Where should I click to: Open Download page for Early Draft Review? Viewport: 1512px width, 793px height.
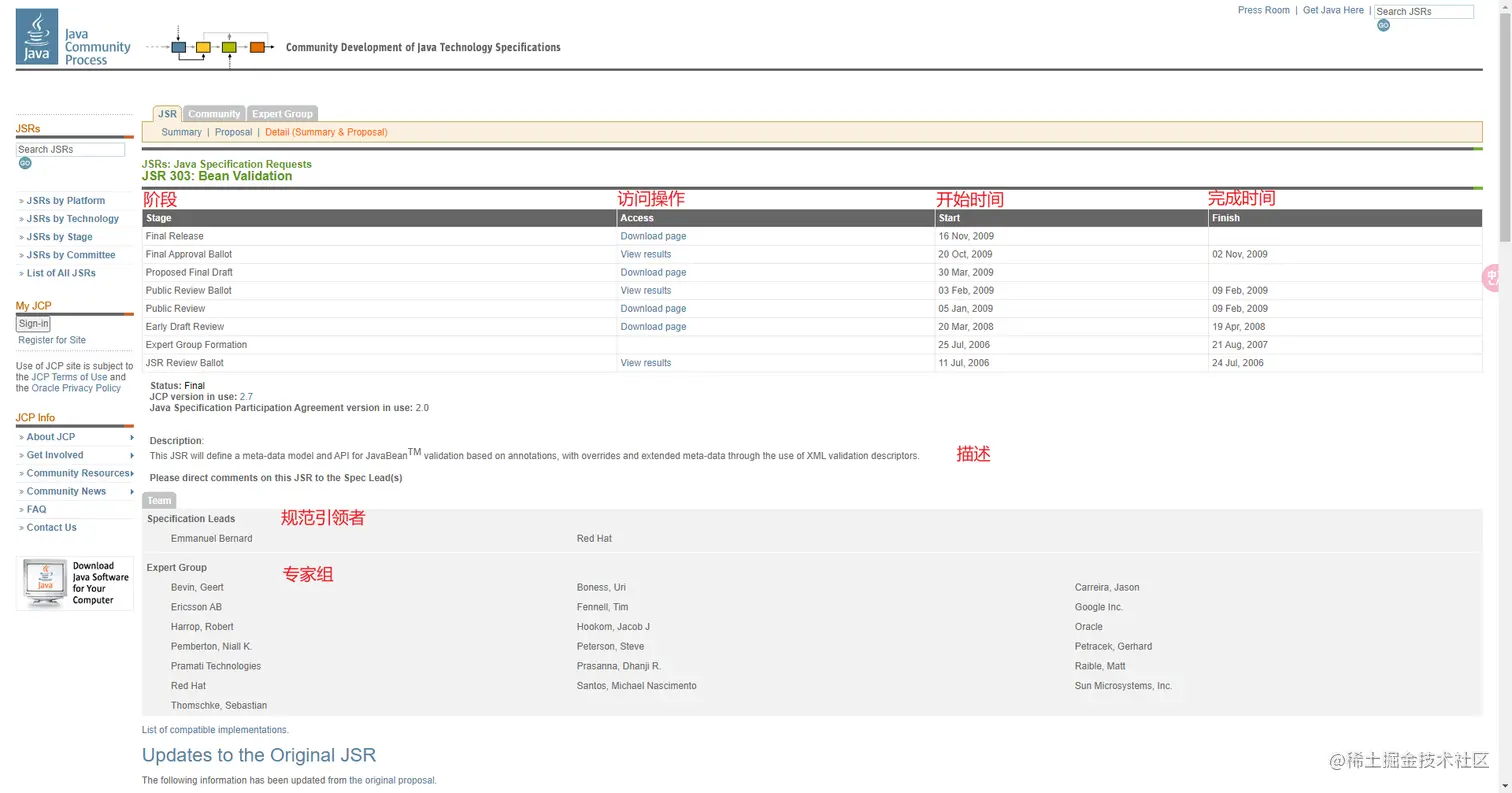653,326
